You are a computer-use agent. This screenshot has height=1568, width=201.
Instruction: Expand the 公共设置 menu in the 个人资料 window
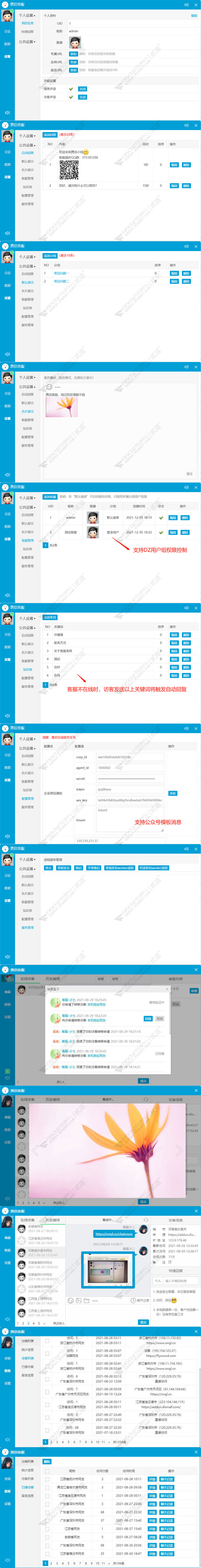(27, 42)
